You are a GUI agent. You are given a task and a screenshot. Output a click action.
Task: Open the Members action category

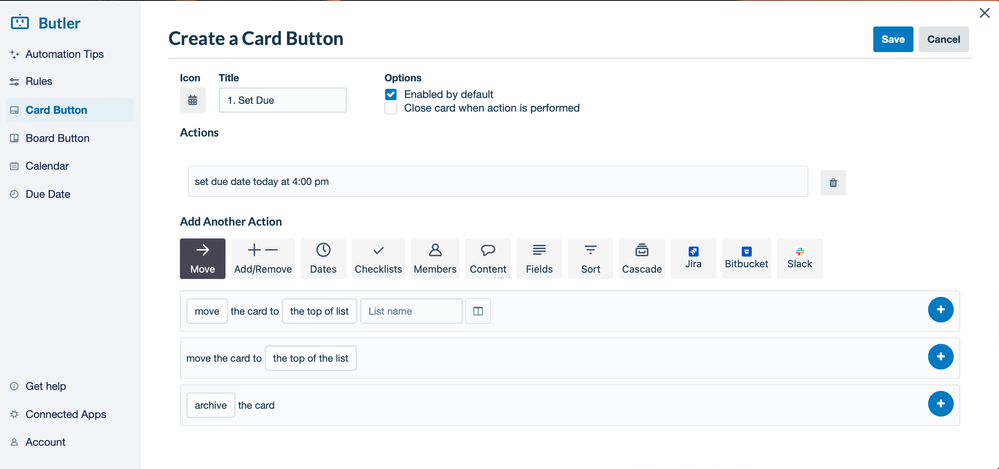[435, 259]
